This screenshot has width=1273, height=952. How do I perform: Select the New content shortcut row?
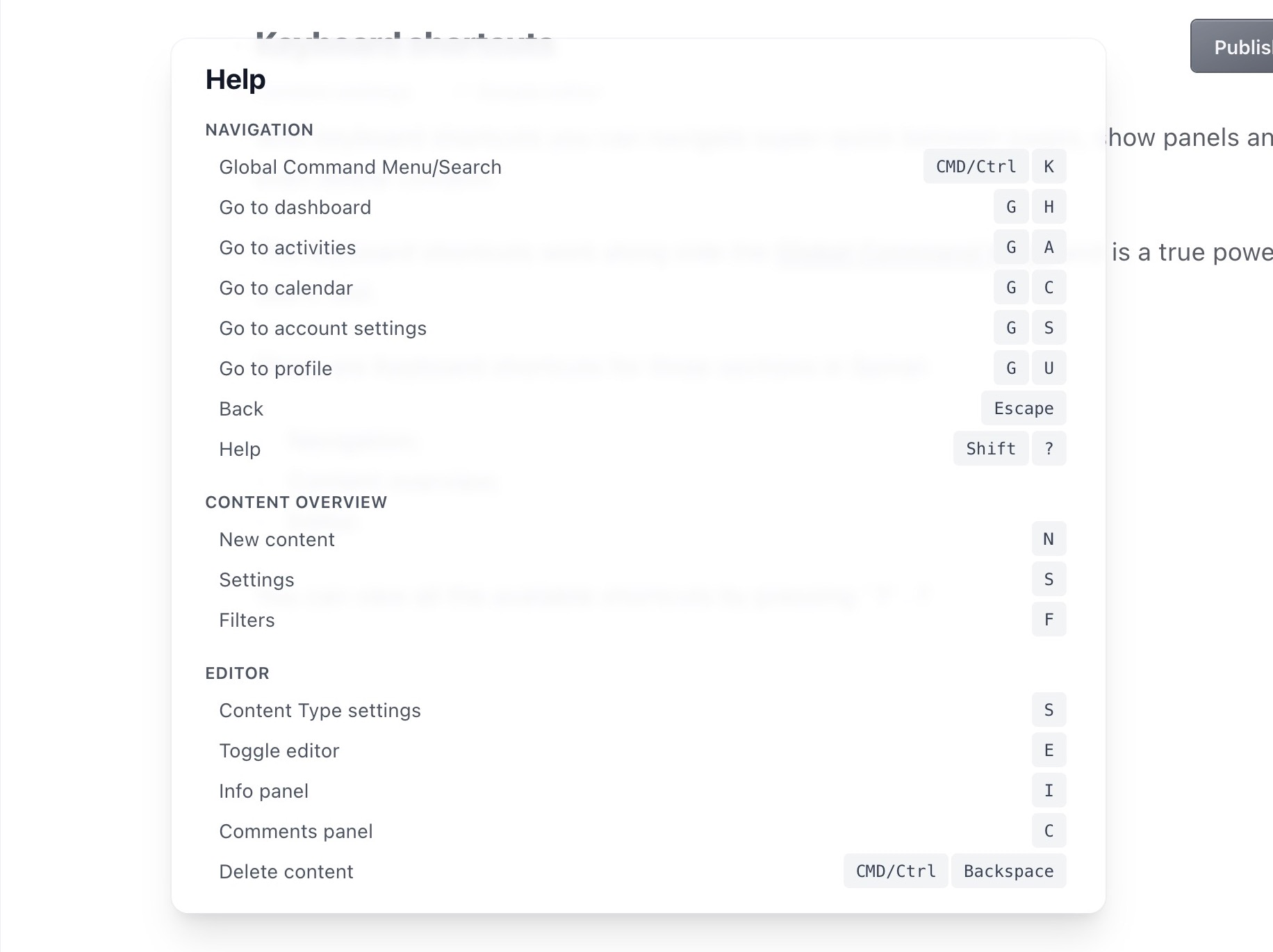277,540
